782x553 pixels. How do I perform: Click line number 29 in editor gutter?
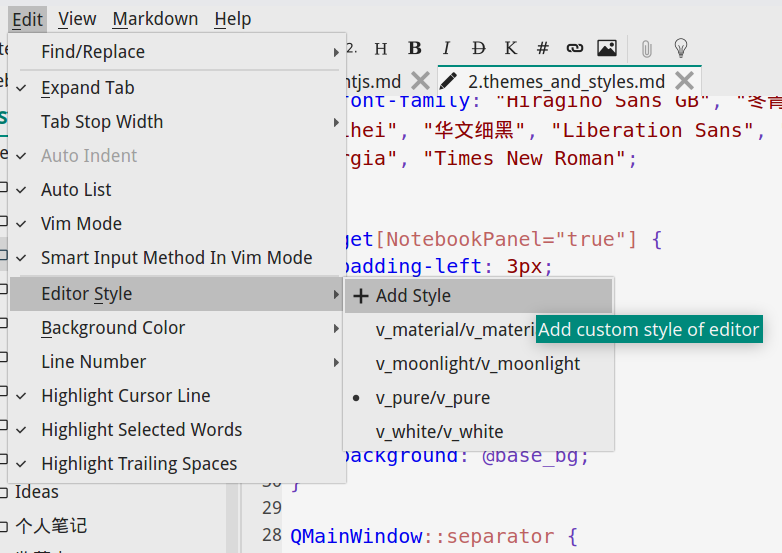point(272,508)
